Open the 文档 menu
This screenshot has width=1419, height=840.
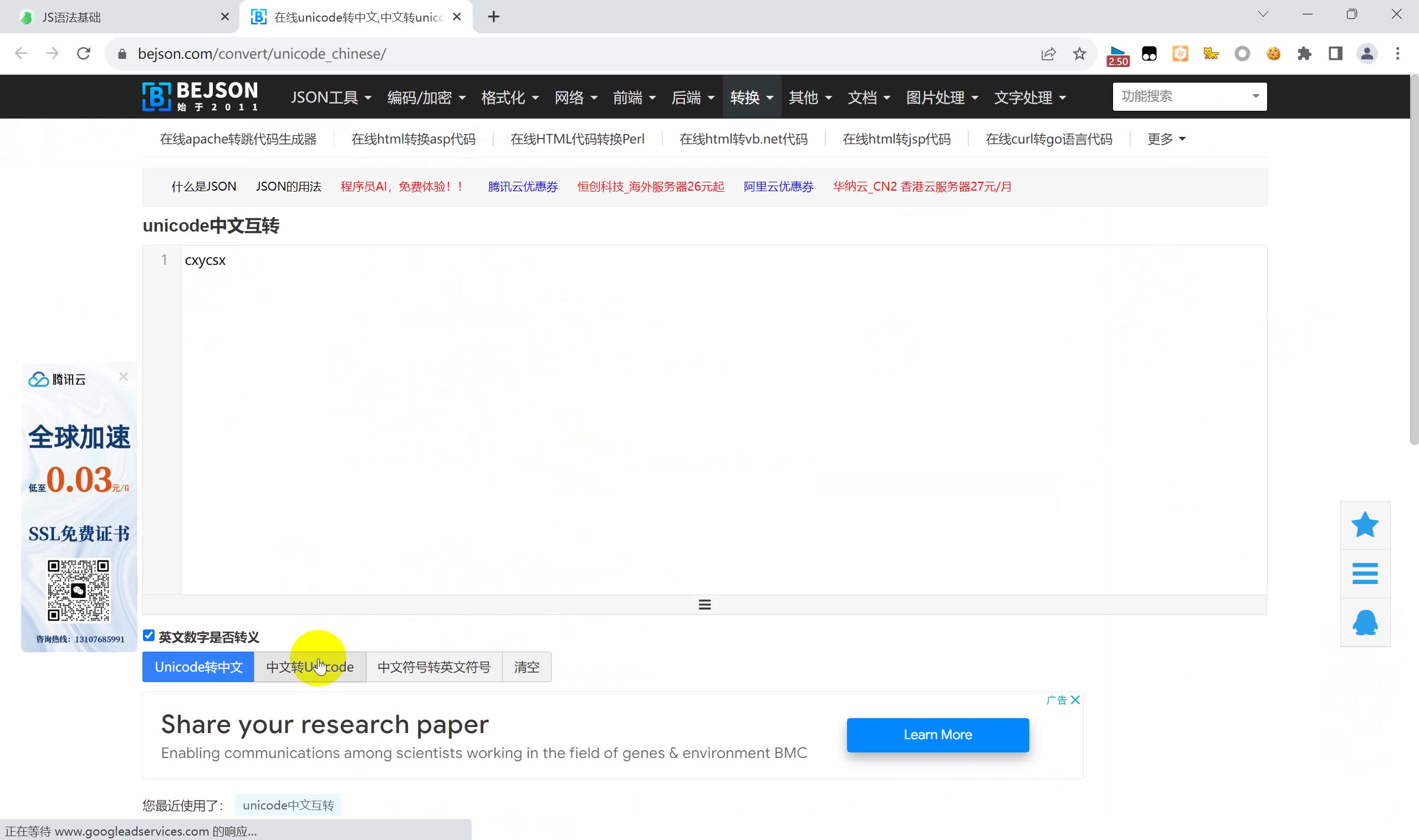point(869,98)
